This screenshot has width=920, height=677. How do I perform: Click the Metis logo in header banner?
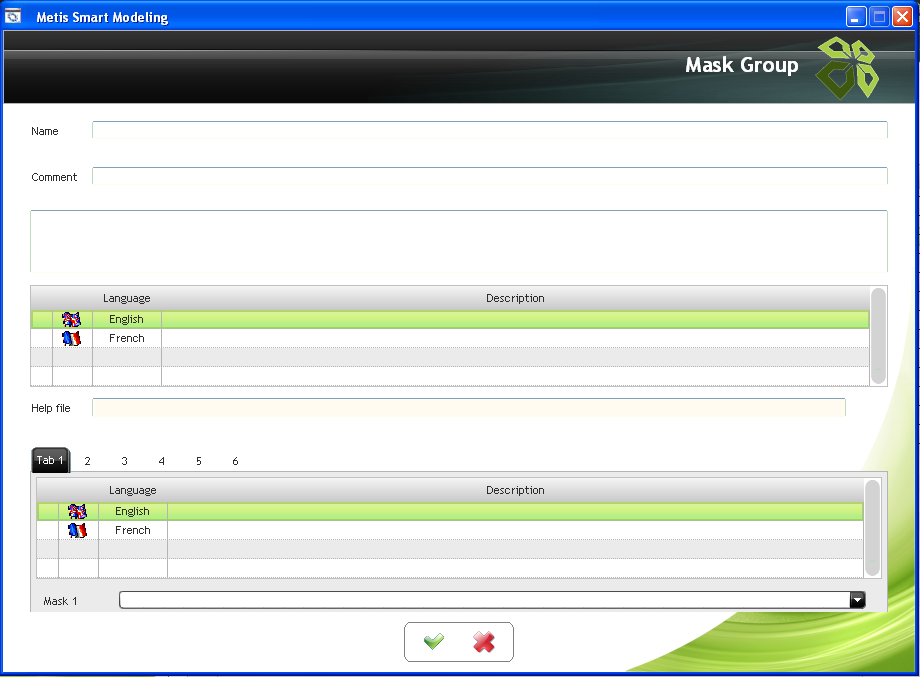pyautogui.click(x=847, y=68)
